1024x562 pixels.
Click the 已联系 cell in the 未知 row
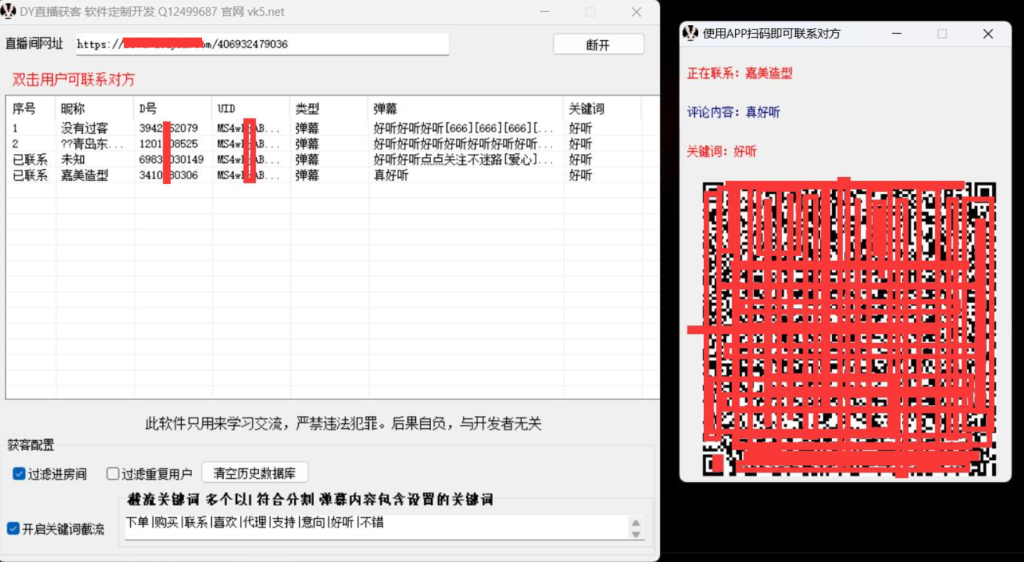(30, 159)
